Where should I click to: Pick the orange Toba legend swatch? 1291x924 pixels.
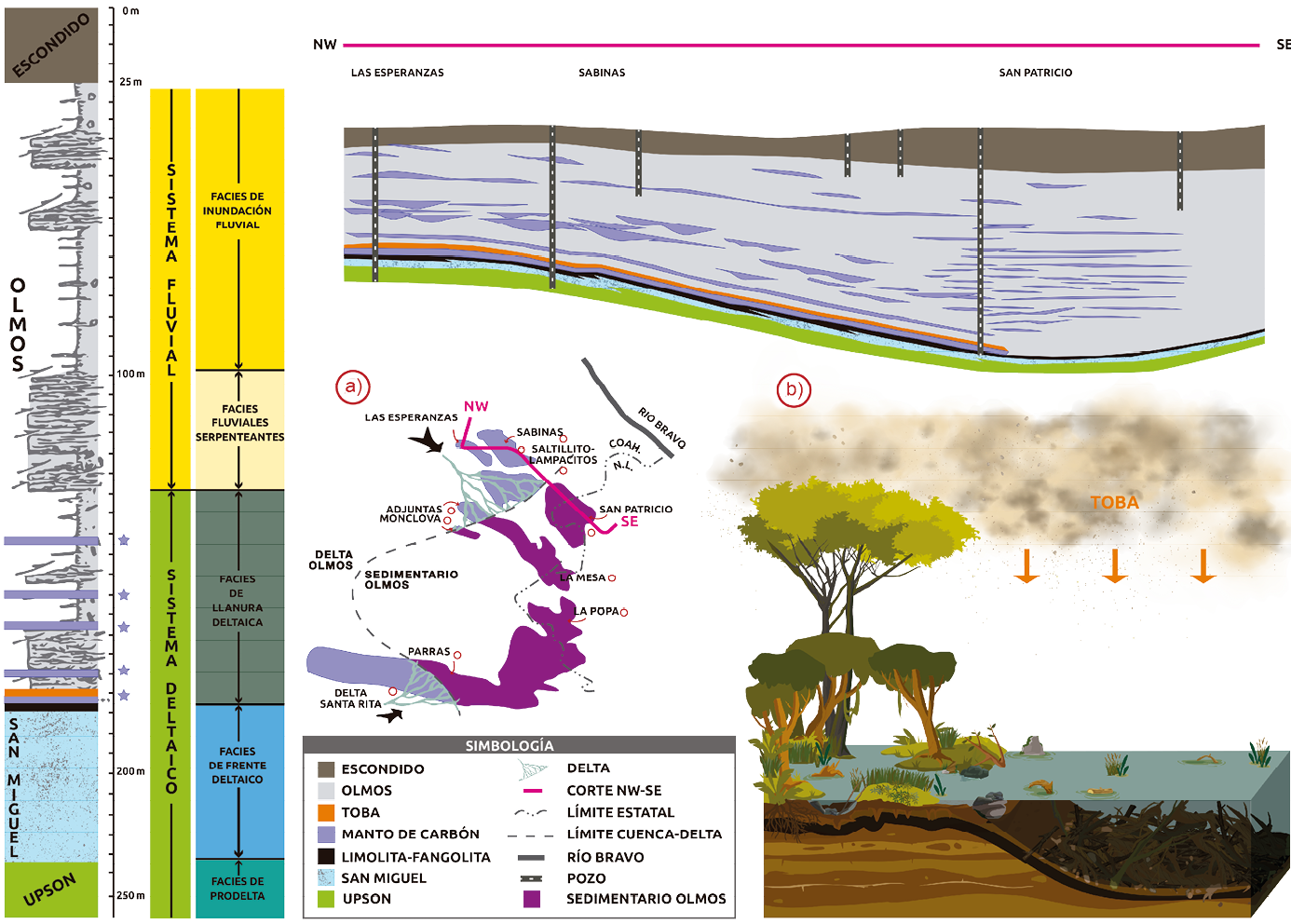[x=326, y=812]
